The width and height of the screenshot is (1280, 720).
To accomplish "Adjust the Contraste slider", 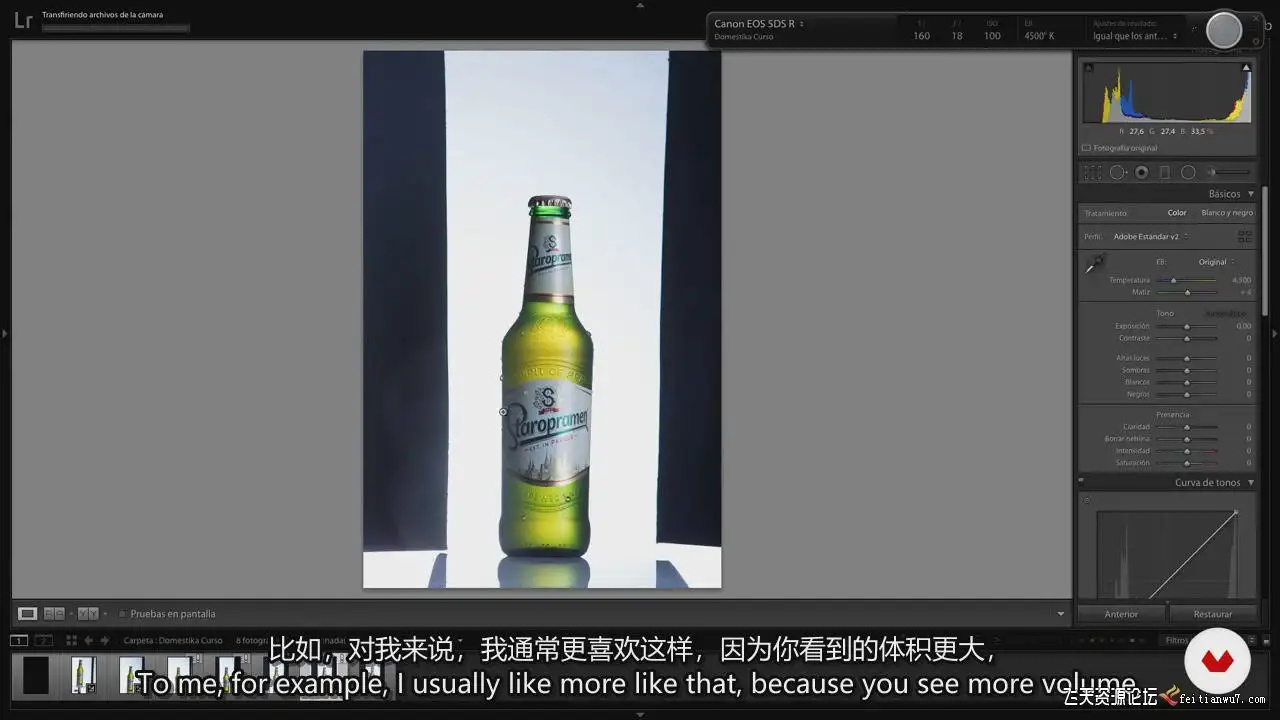I will [x=1187, y=338].
